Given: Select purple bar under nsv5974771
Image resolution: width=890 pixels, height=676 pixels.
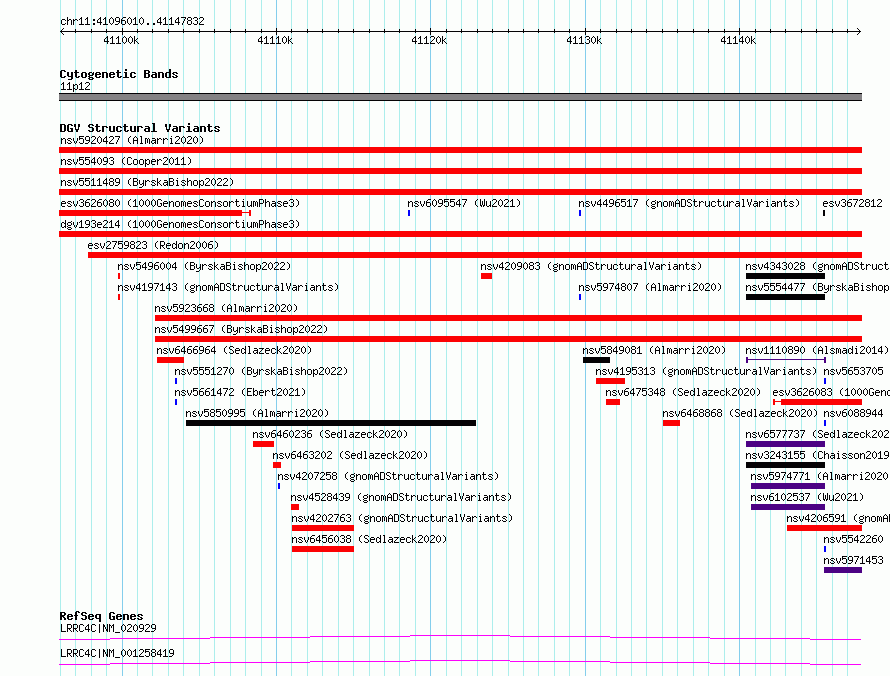Looking at the screenshot, I should coord(788,486).
